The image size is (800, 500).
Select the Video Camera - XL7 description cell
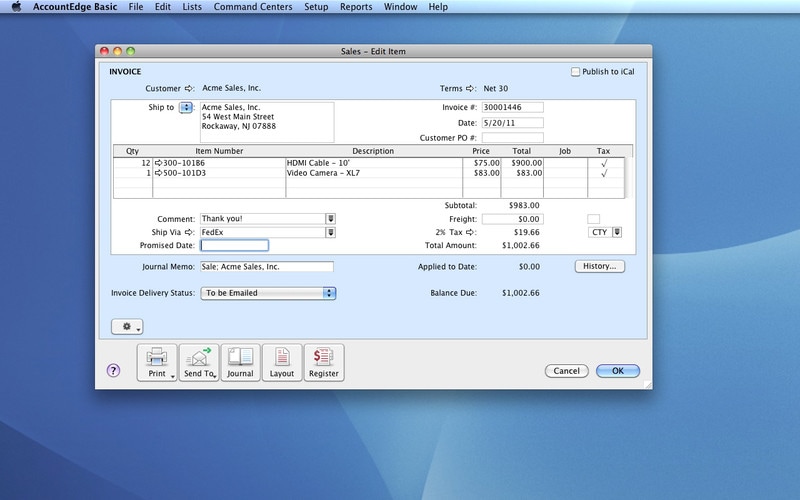[374, 173]
